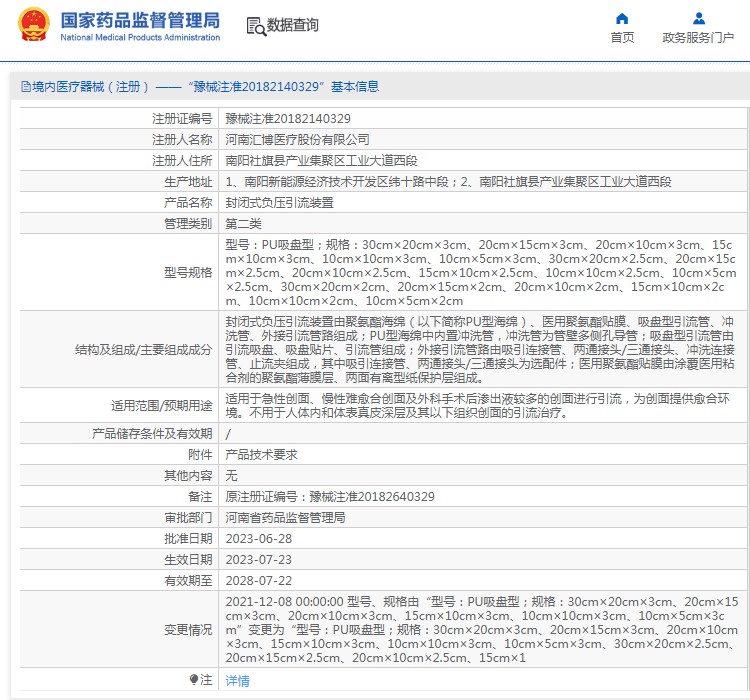Viewport: 750px width, 700px height.
Task: Click the 产品名称 row label
Action: 188,203
